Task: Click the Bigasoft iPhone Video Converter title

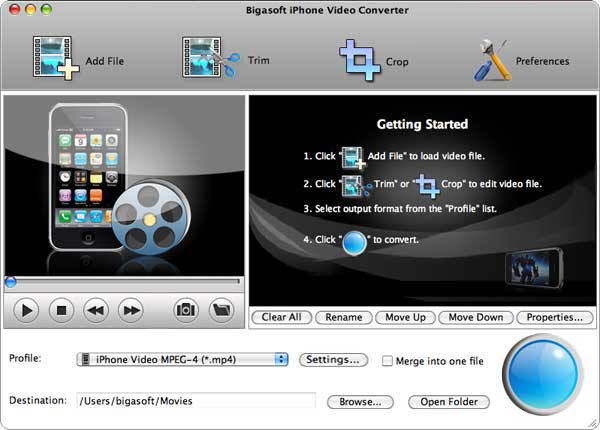Action: tap(327, 10)
